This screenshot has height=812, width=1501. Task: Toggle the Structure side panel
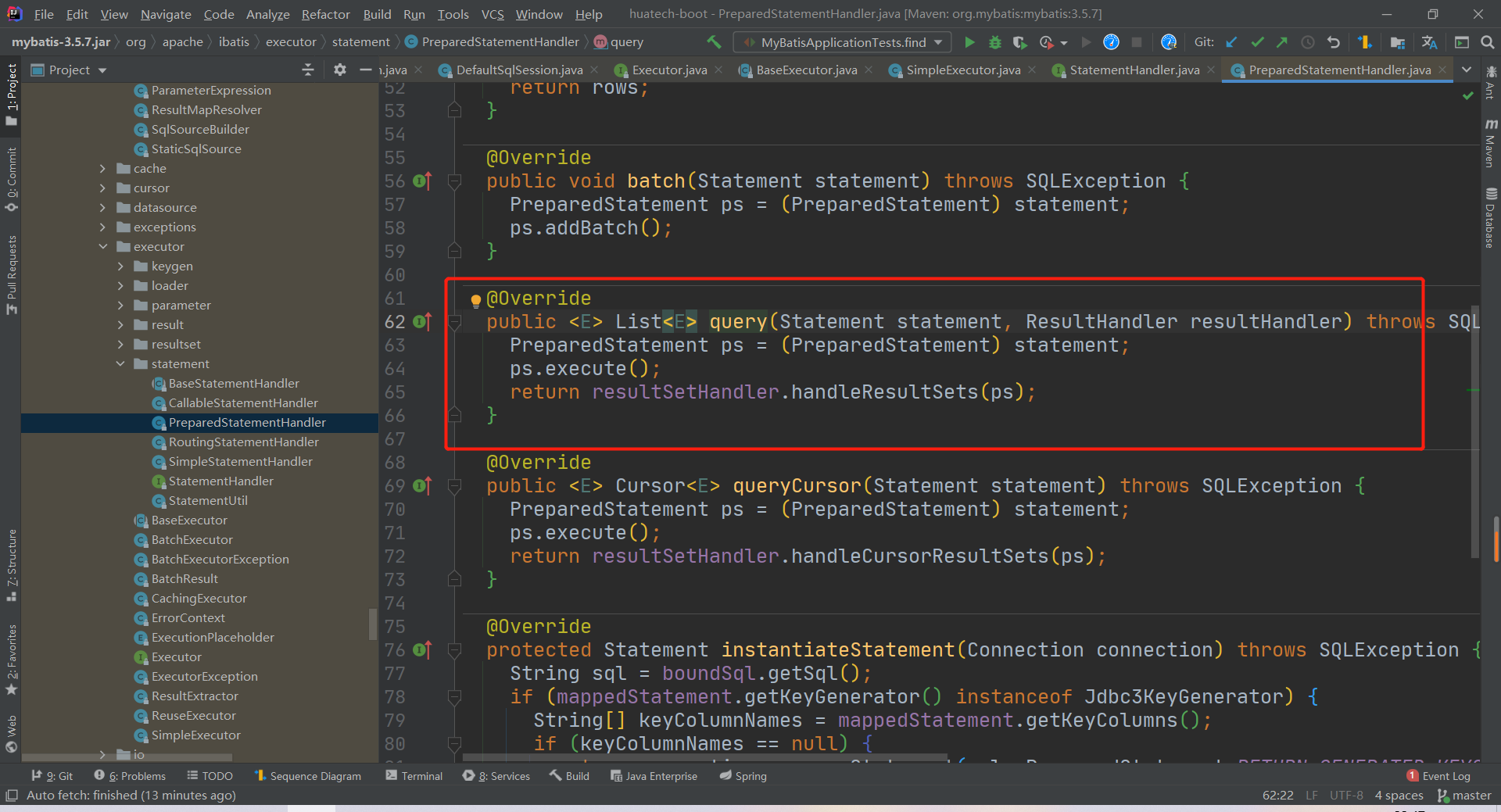11,565
